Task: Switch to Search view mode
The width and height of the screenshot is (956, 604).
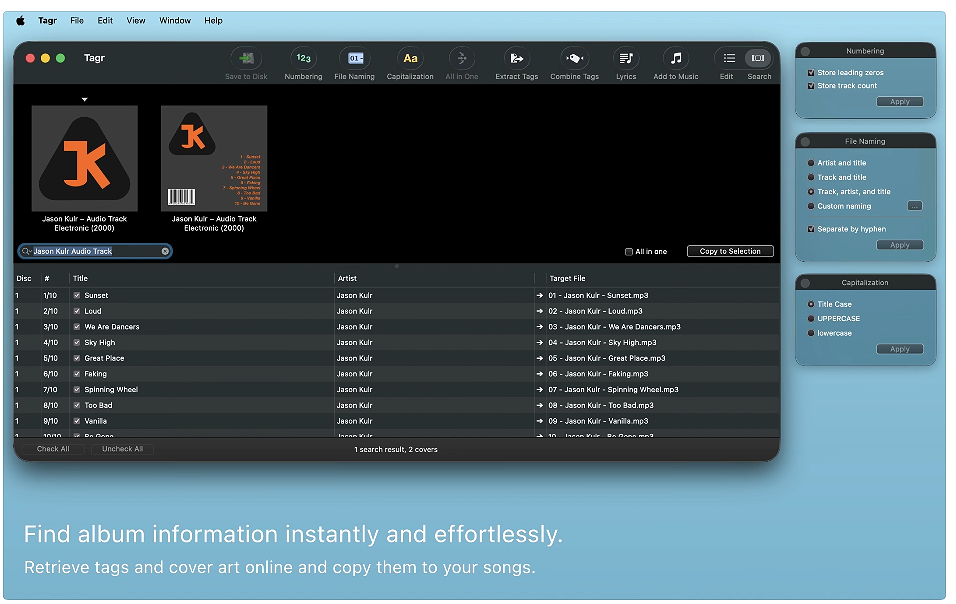Action: 758,59
